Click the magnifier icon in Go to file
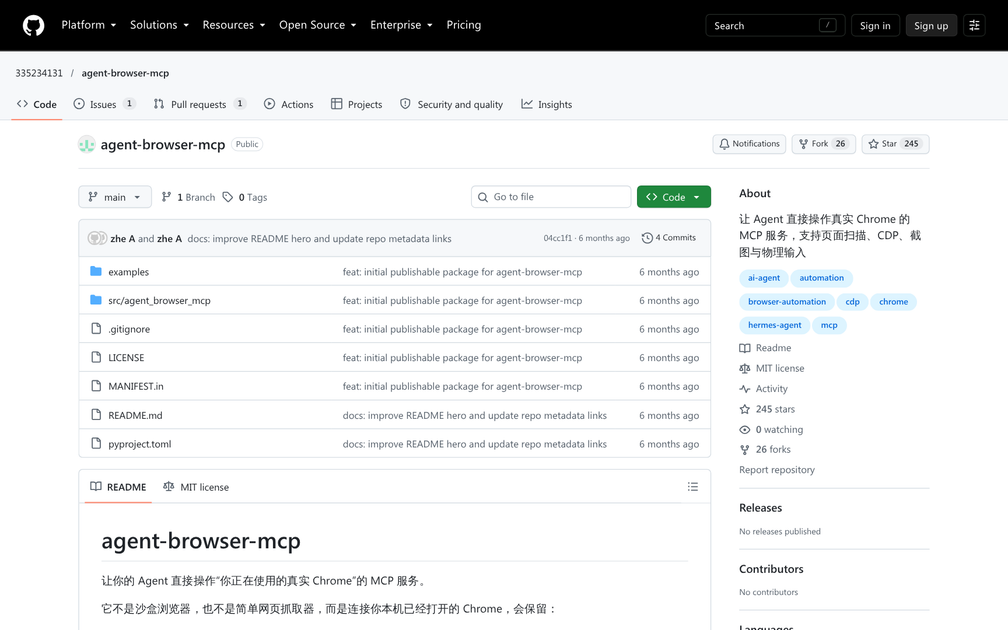Viewport: 1008px width, 630px height. (483, 197)
